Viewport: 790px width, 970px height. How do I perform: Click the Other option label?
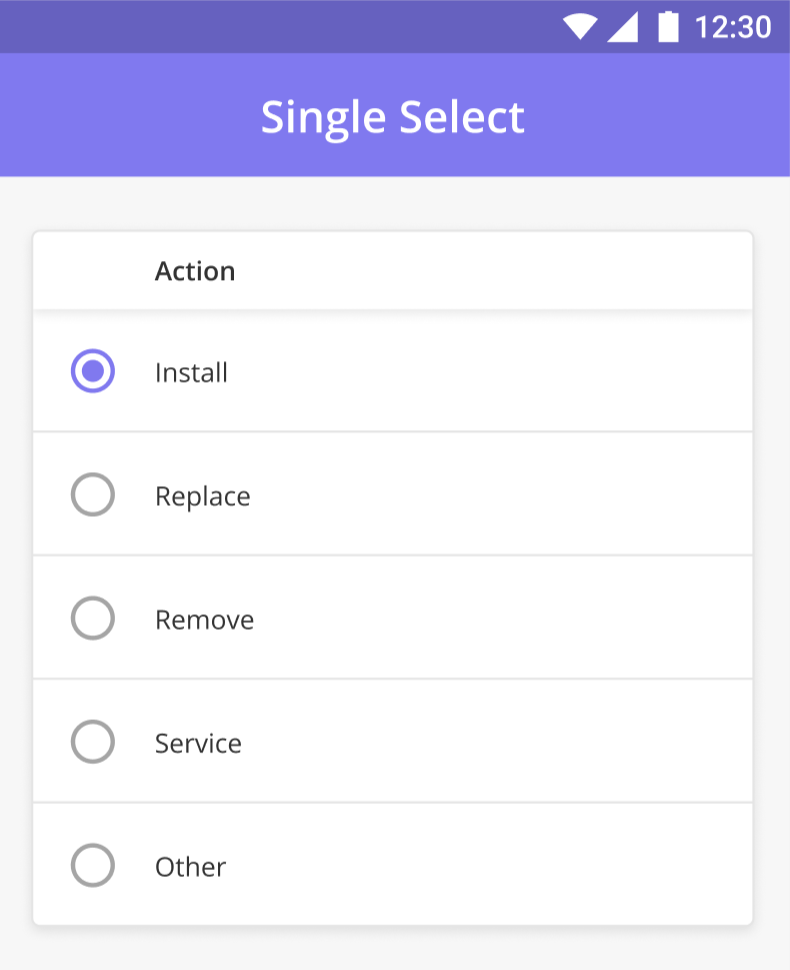click(191, 867)
